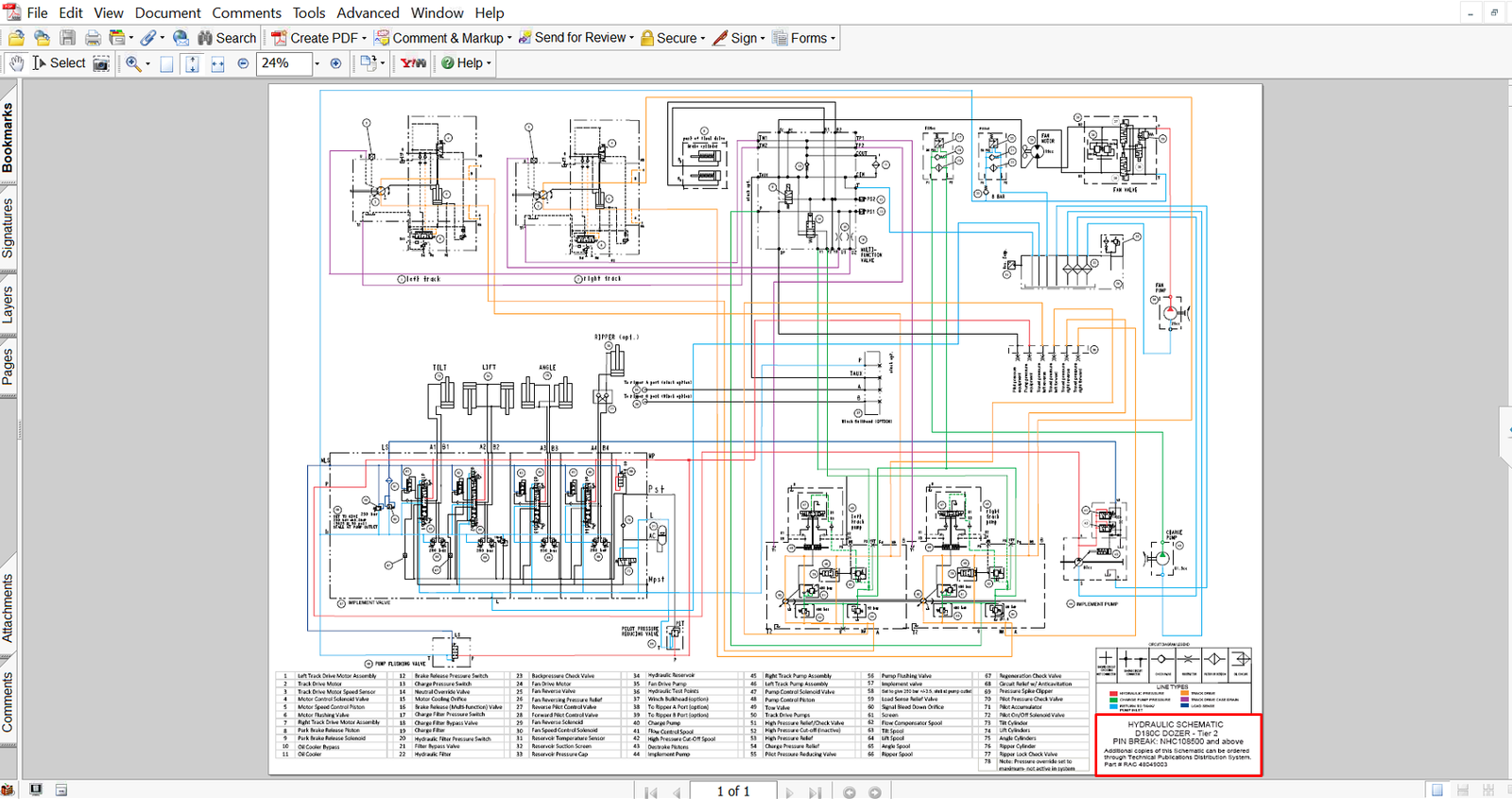Toggle the Bookmarks side panel

point(9,138)
